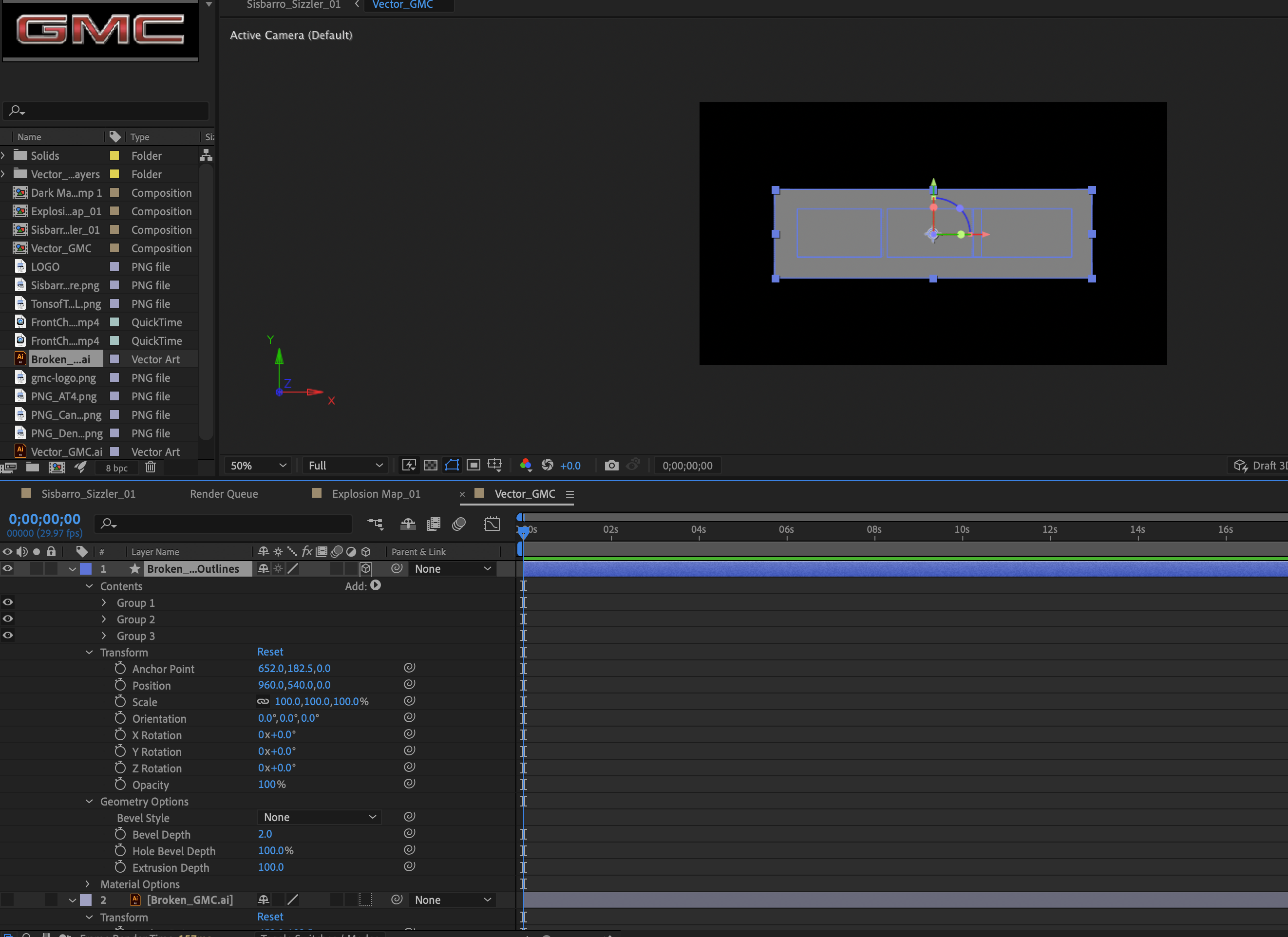The width and height of the screenshot is (1288, 937).
Task: Toggle Frame Blending for the composition
Action: point(433,524)
